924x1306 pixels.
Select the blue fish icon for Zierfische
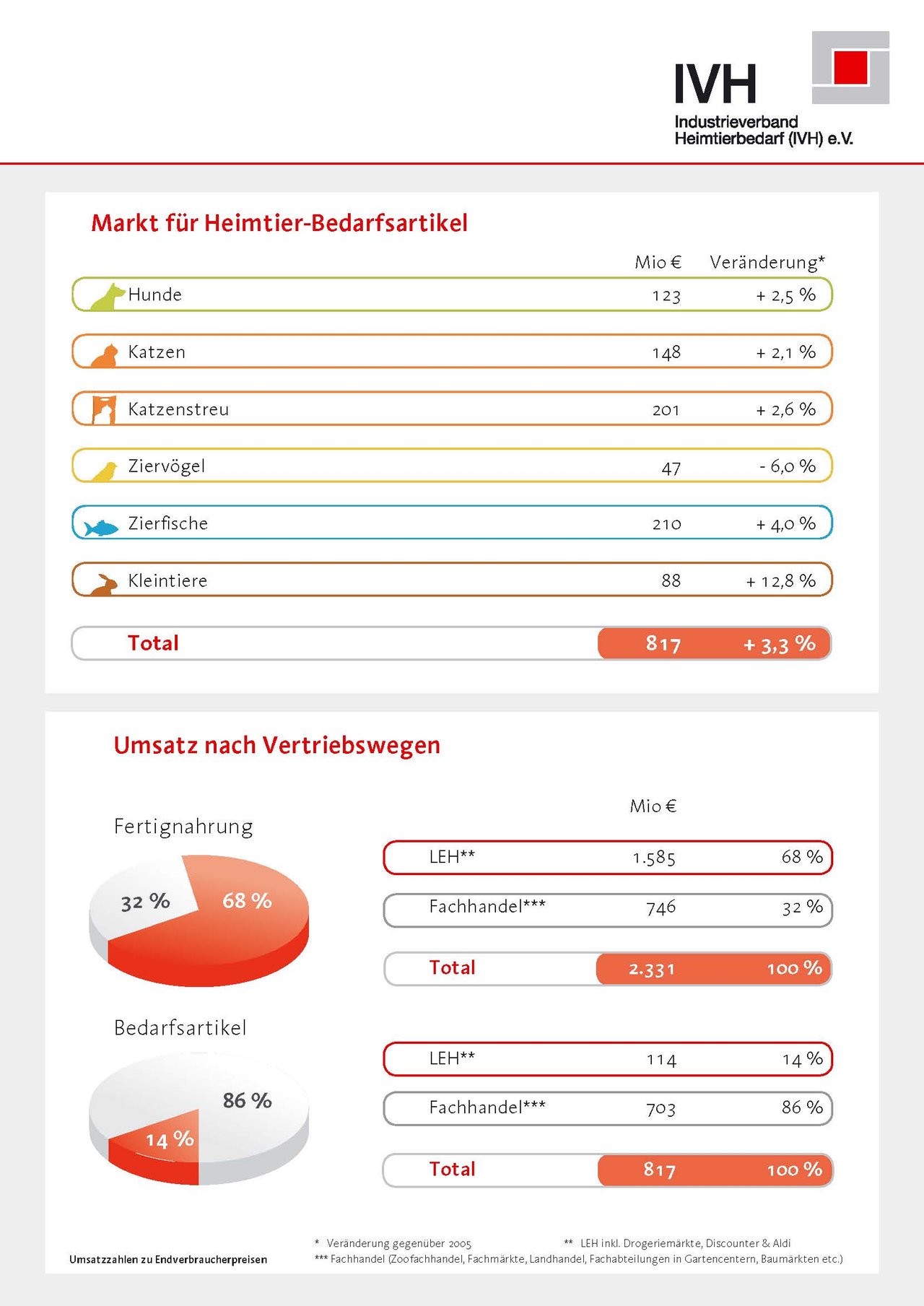101,528
